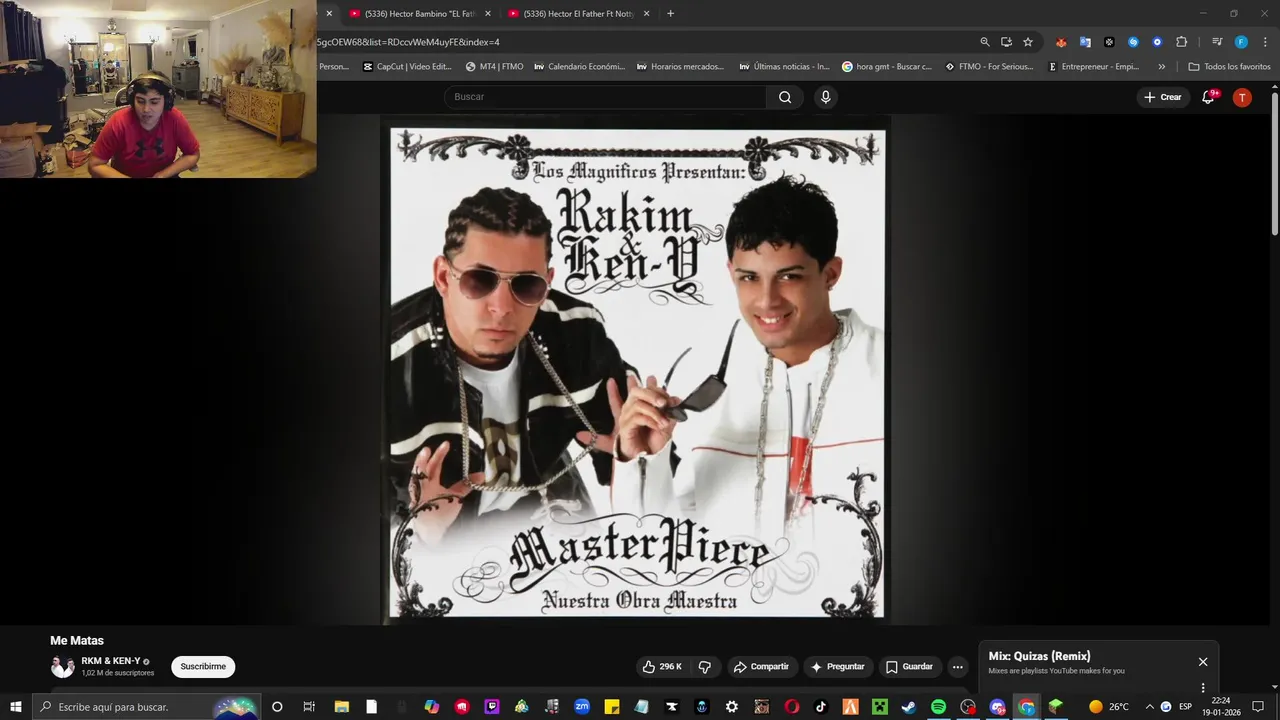Click Windows taskbar search box
Screen dimensions: 1280x720
[146, 707]
